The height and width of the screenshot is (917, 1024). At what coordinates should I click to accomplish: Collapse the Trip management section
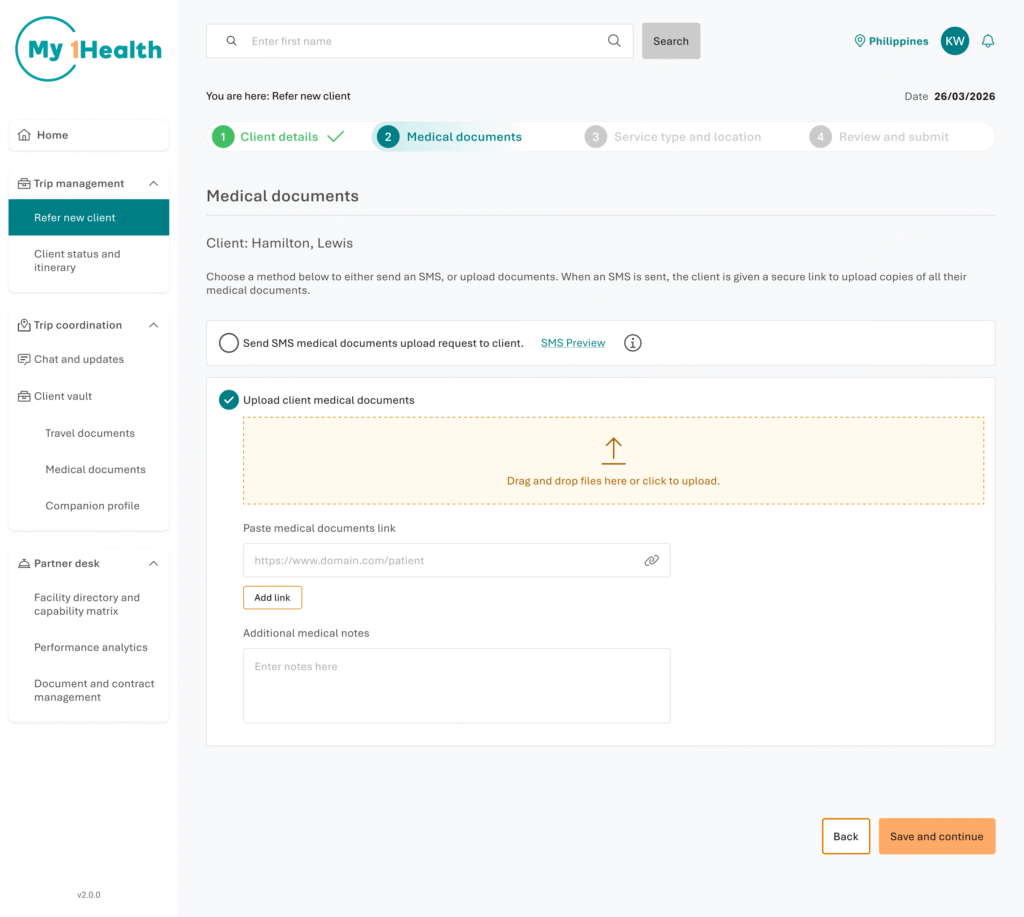(153, 184)
